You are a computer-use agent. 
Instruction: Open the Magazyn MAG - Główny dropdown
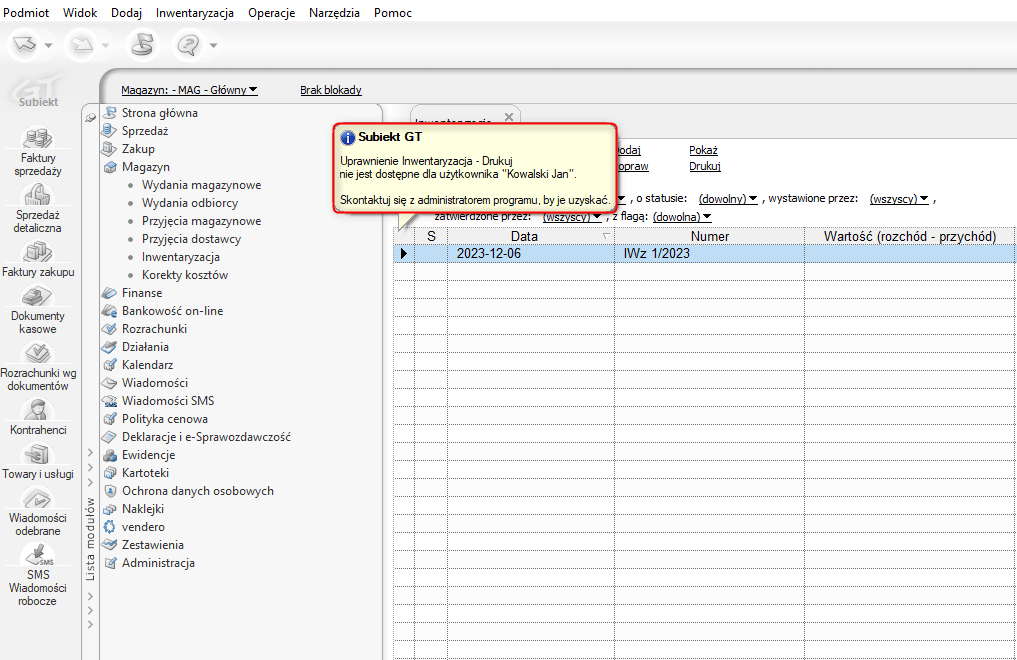coord(189,90)
